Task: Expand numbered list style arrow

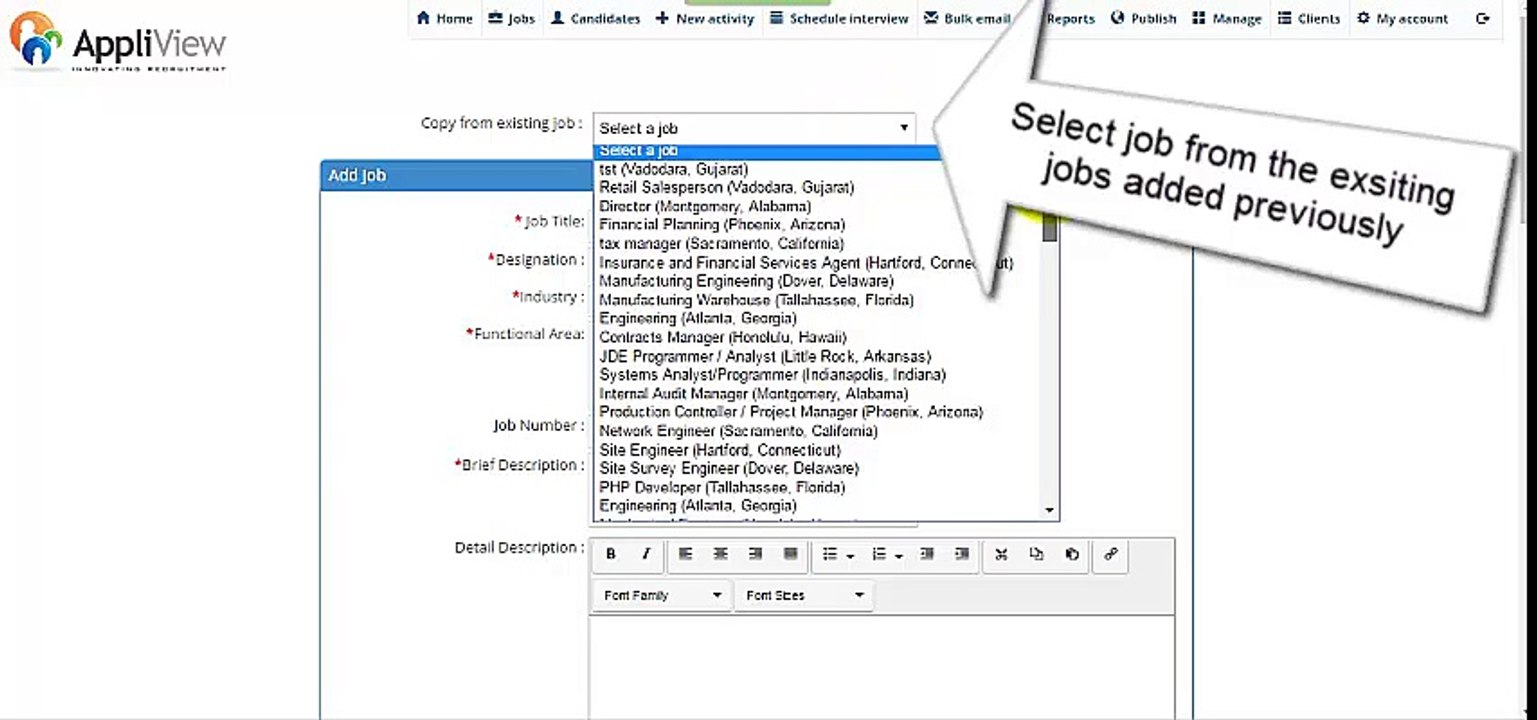Action: (900, 555)
